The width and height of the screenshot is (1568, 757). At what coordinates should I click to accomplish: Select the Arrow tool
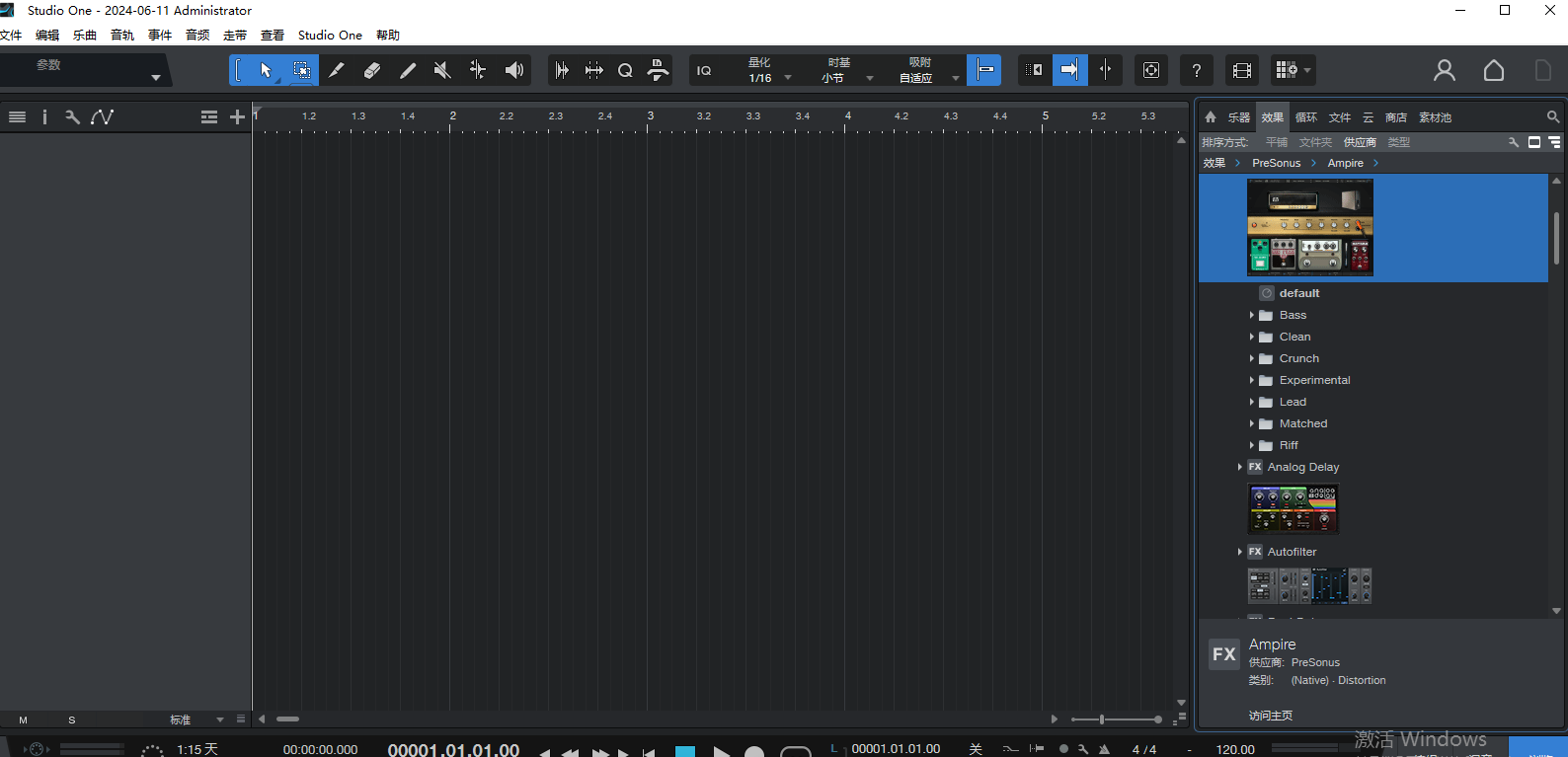pos(266,70)
